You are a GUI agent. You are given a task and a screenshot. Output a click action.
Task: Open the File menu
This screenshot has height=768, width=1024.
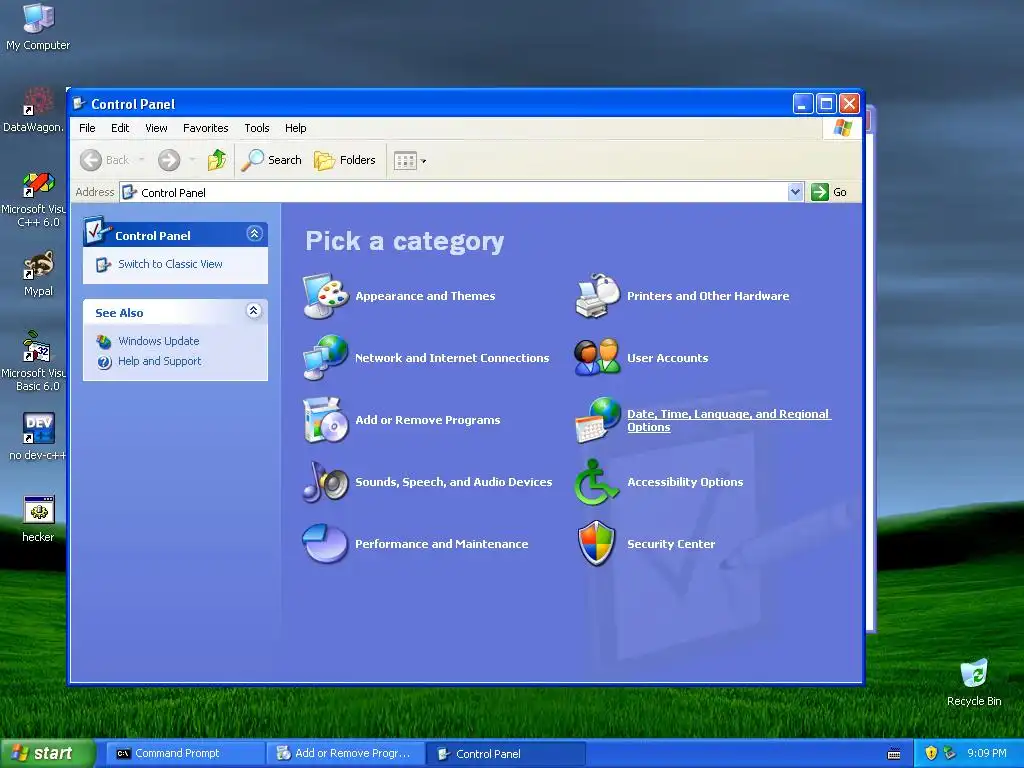pyautogui.click(x=87, y=128)
